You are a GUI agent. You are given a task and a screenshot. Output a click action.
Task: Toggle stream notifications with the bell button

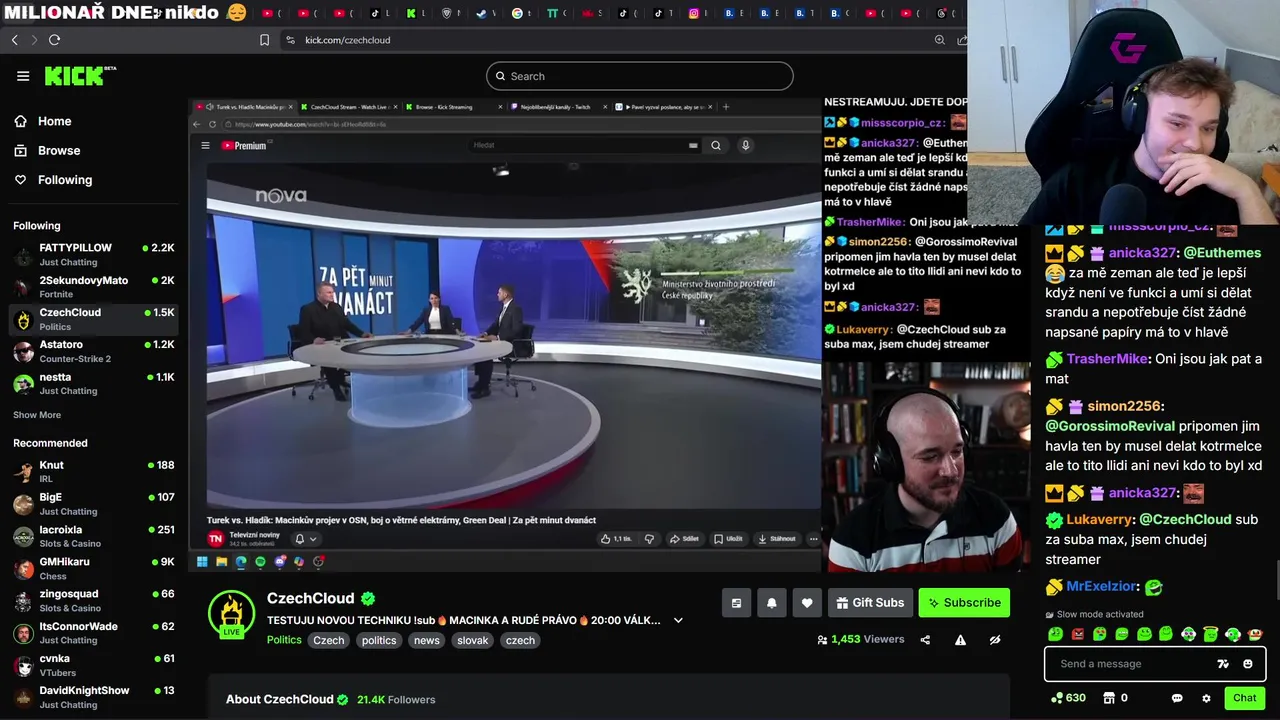771,603
